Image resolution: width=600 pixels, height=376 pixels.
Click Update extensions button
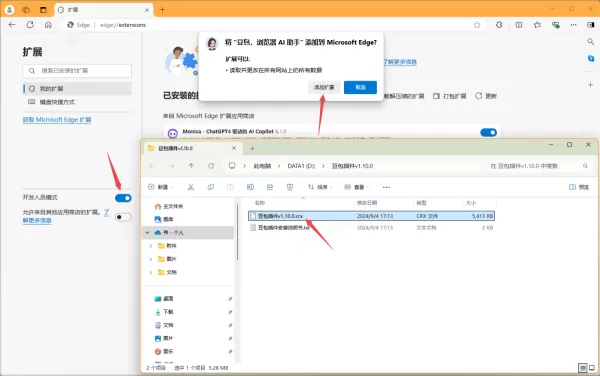(x=486, y=96)
